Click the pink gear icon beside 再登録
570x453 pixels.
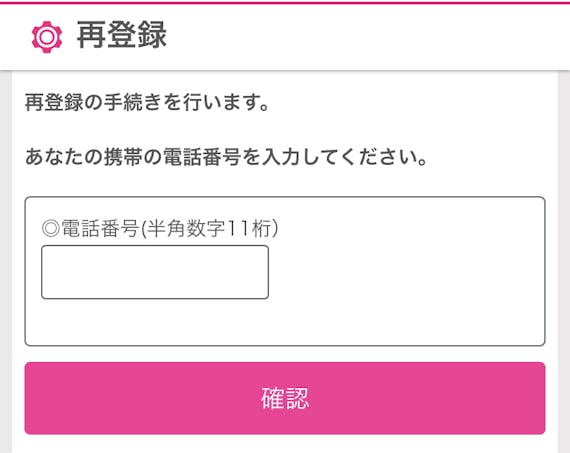(x=47, y=37)
